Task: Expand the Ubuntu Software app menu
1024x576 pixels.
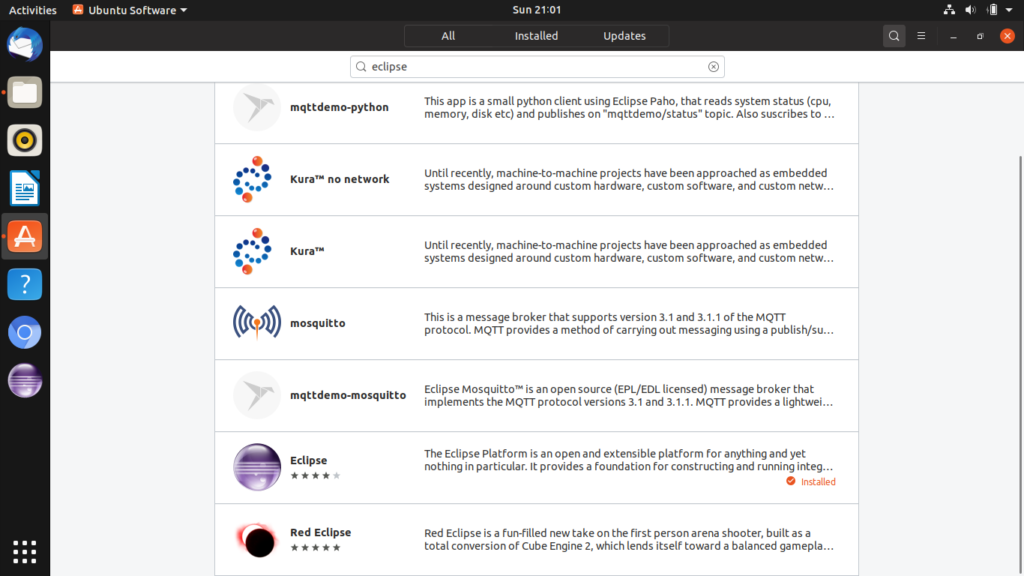Action: (129, 10)
